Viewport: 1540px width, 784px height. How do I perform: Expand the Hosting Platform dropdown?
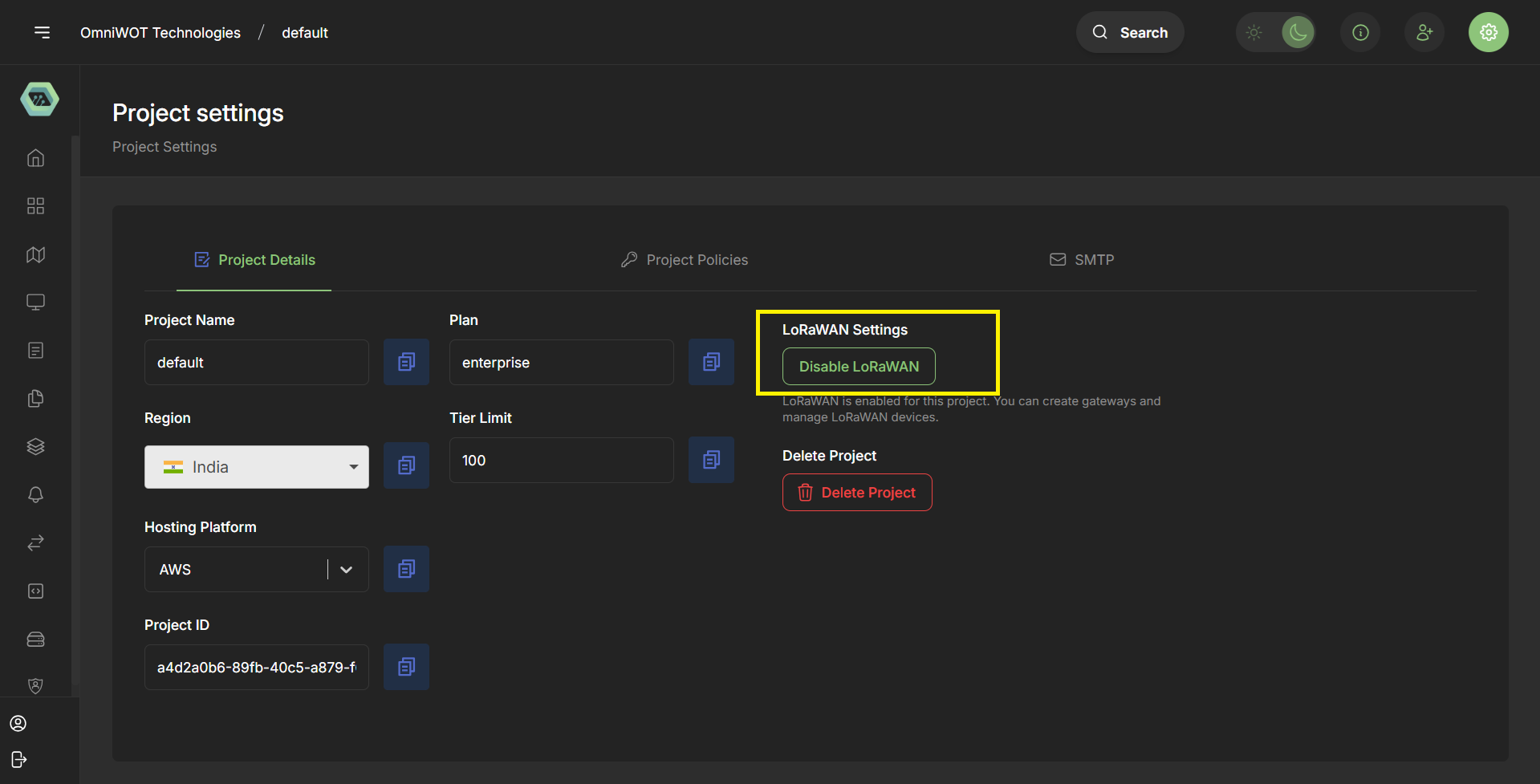[347, 569]
